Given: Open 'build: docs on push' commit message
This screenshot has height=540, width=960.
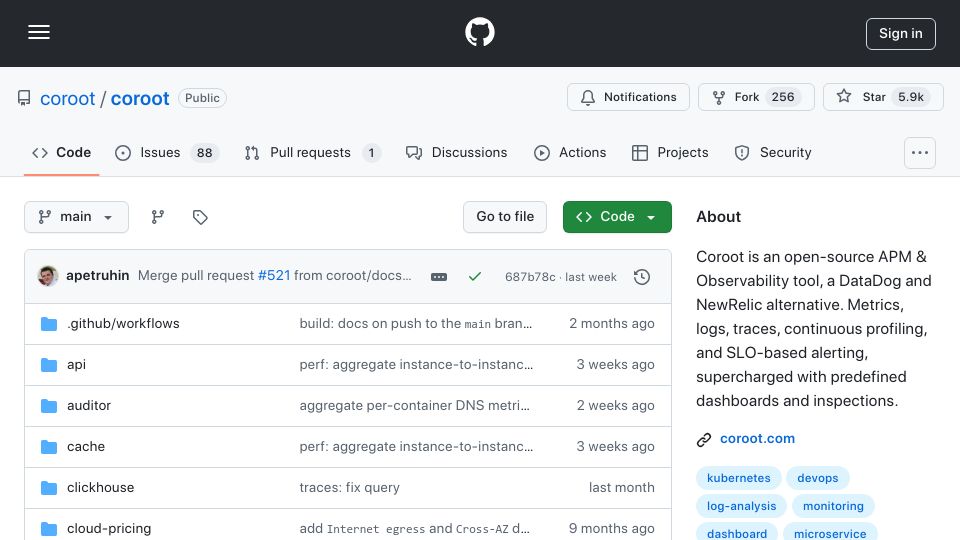Looking at the screenshot, I should pos(416,323).
